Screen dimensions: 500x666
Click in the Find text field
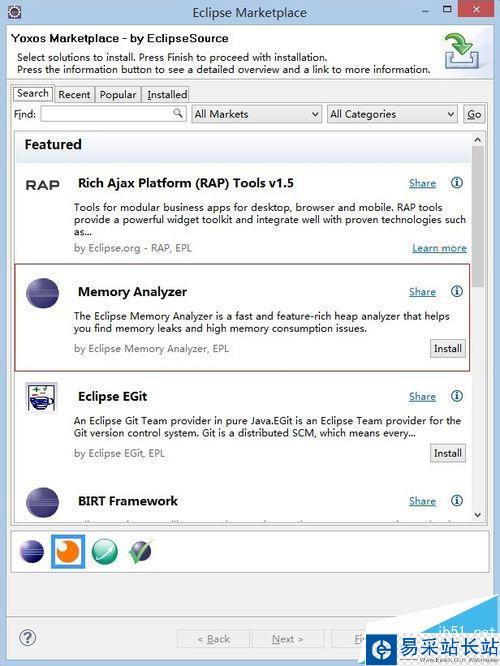click(x=113, y=114)
